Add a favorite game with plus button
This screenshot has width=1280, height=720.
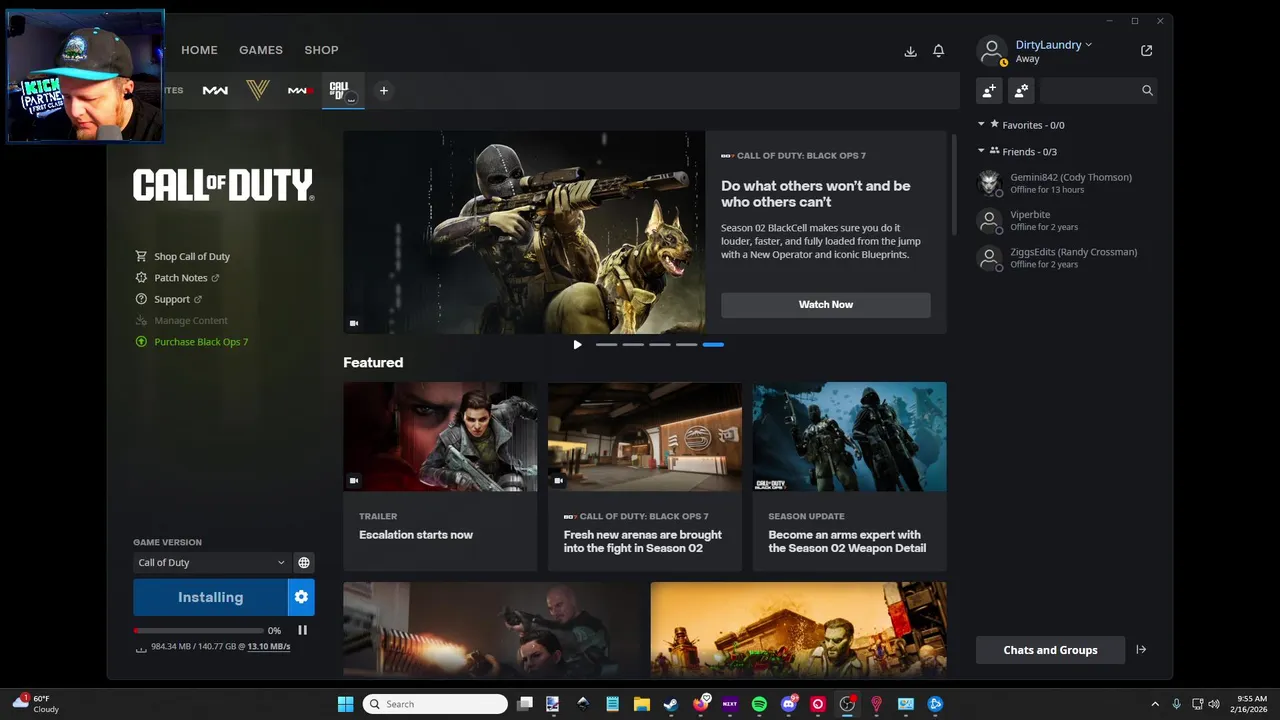[x=383, y=90]
